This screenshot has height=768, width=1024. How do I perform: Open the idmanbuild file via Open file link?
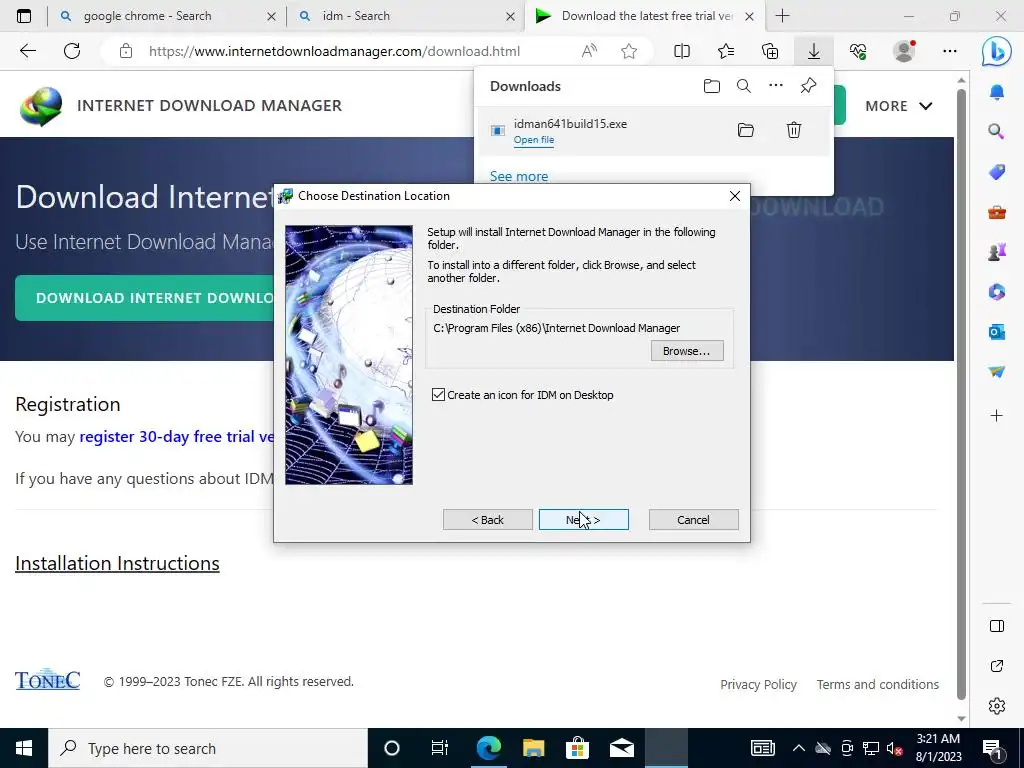(x=534, y=140)
